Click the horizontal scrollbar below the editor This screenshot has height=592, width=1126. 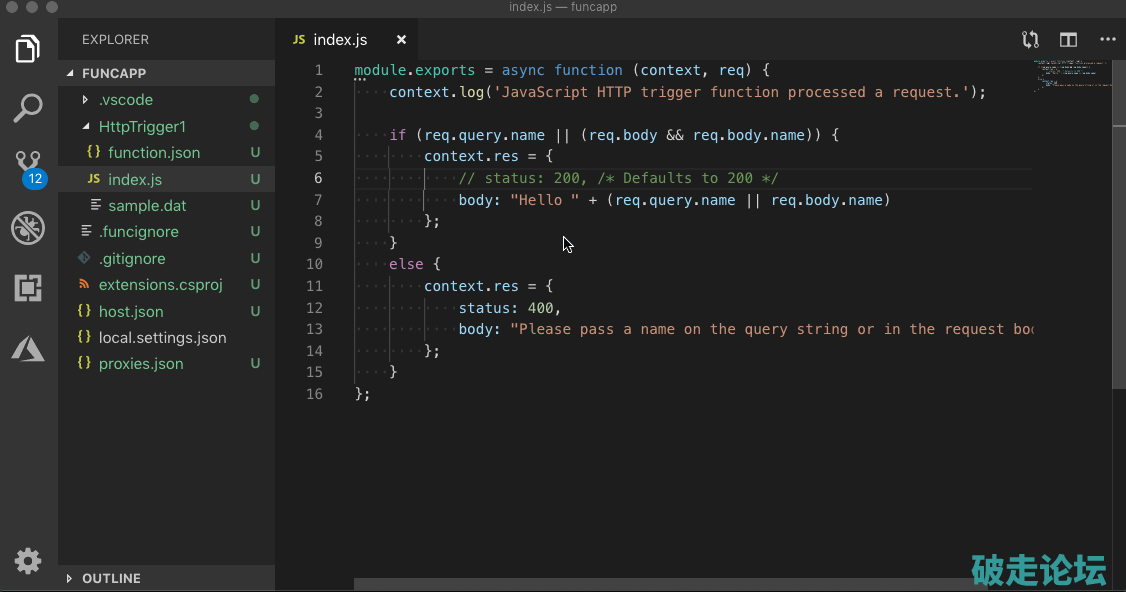point(660,583)
